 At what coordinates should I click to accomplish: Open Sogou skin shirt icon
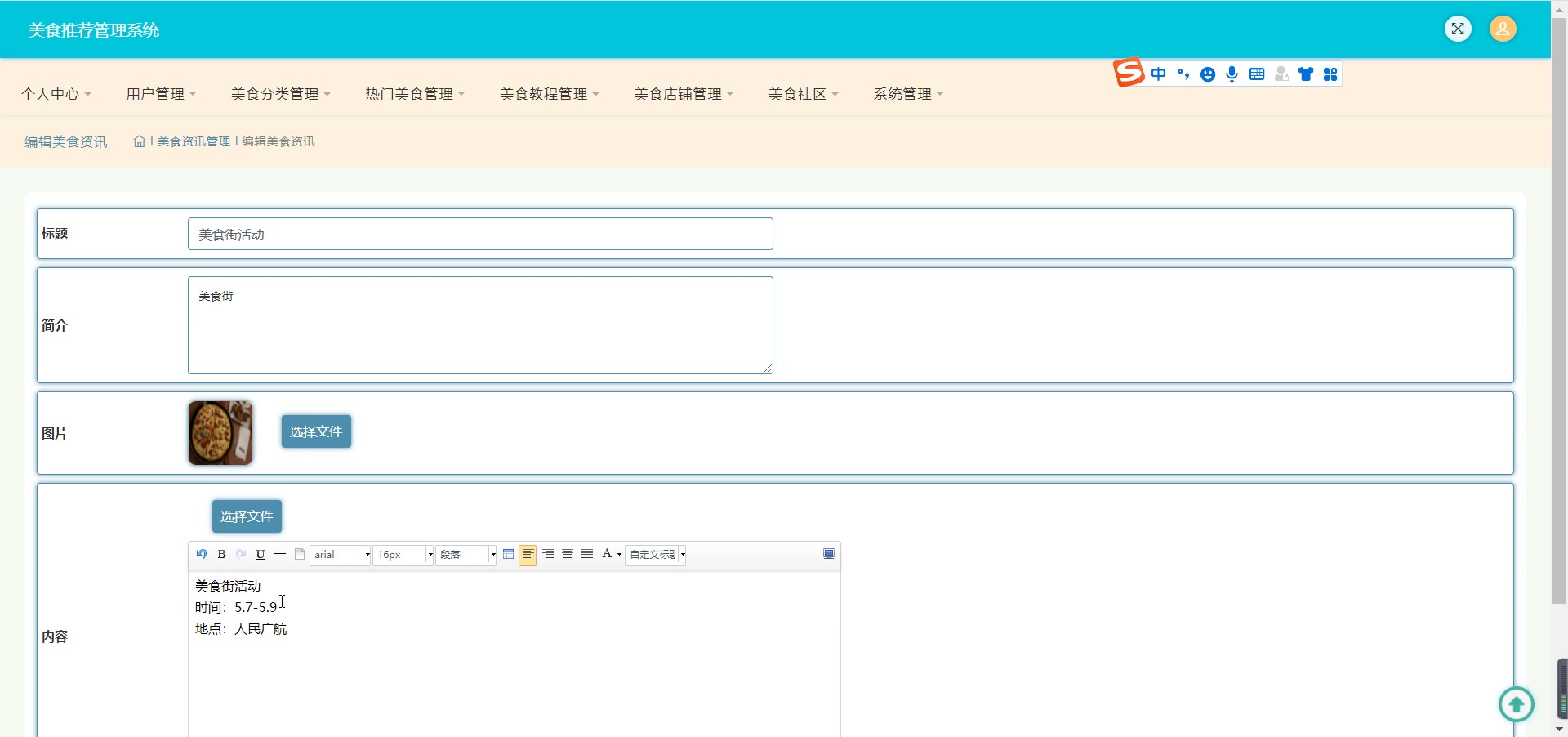(1306, 74)
